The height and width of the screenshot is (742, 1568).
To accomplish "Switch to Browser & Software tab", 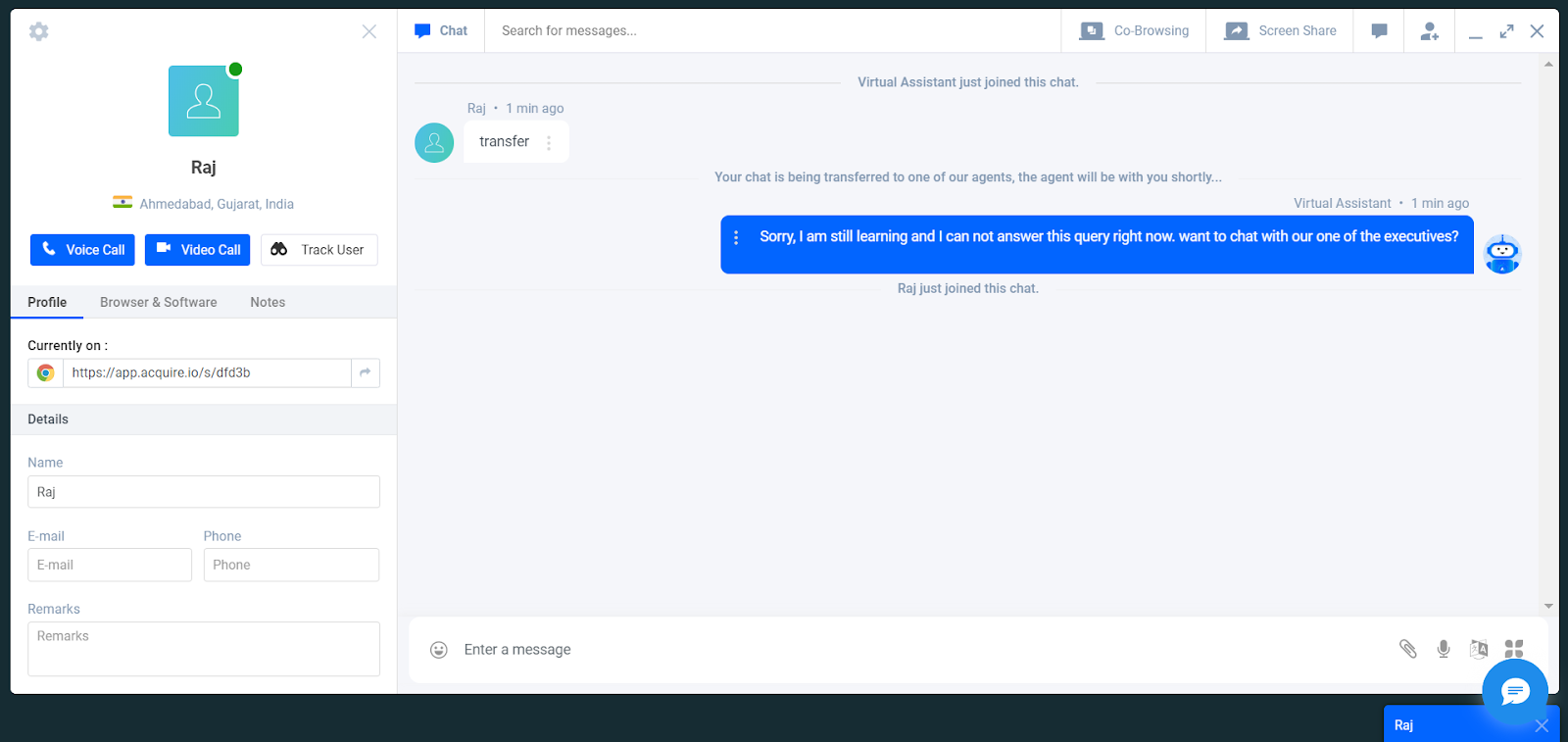I will pyautogui.click(x=159, y=302).
